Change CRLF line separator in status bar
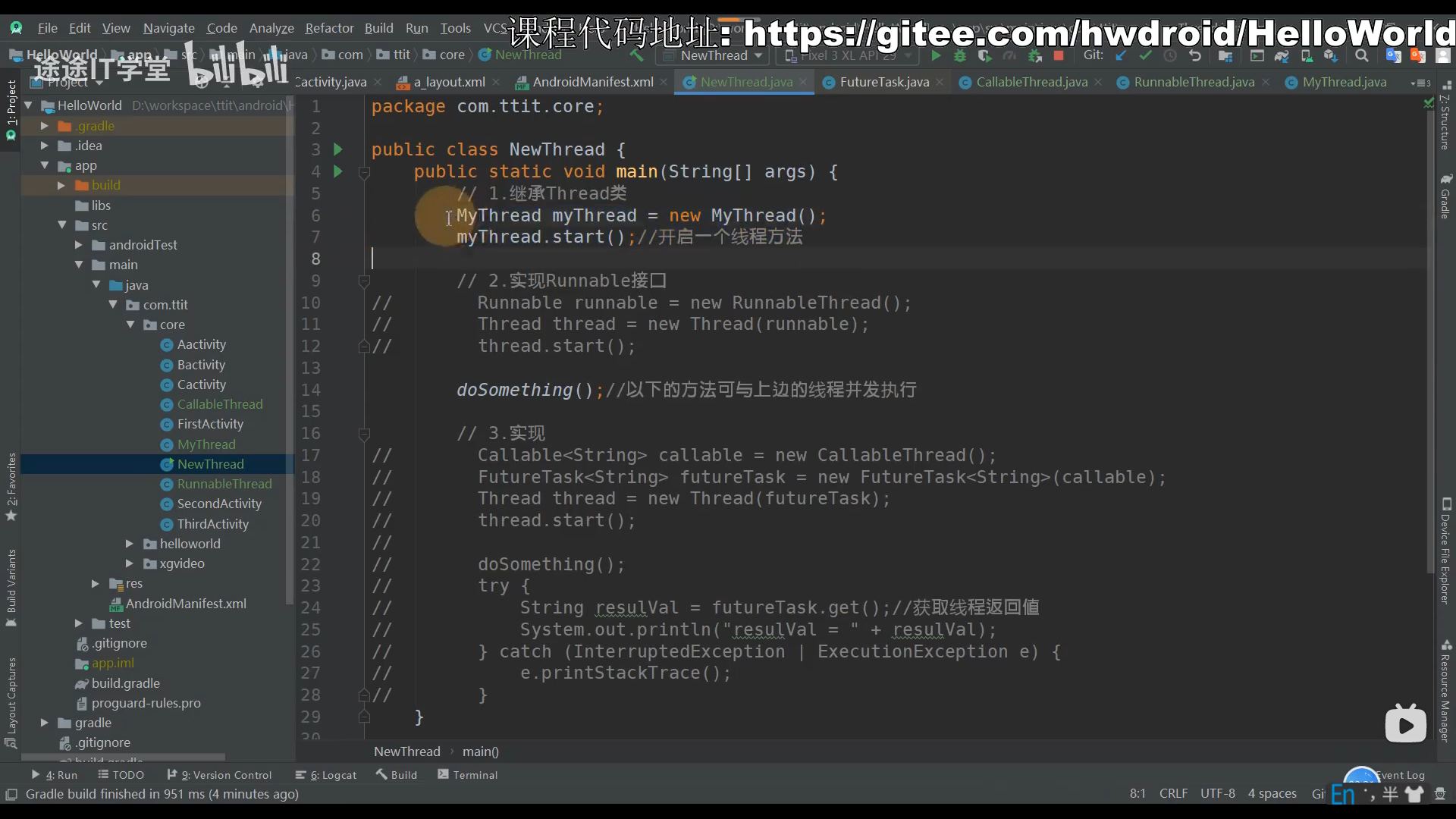Screen dimensions: 1456x819 point(1173,793)
